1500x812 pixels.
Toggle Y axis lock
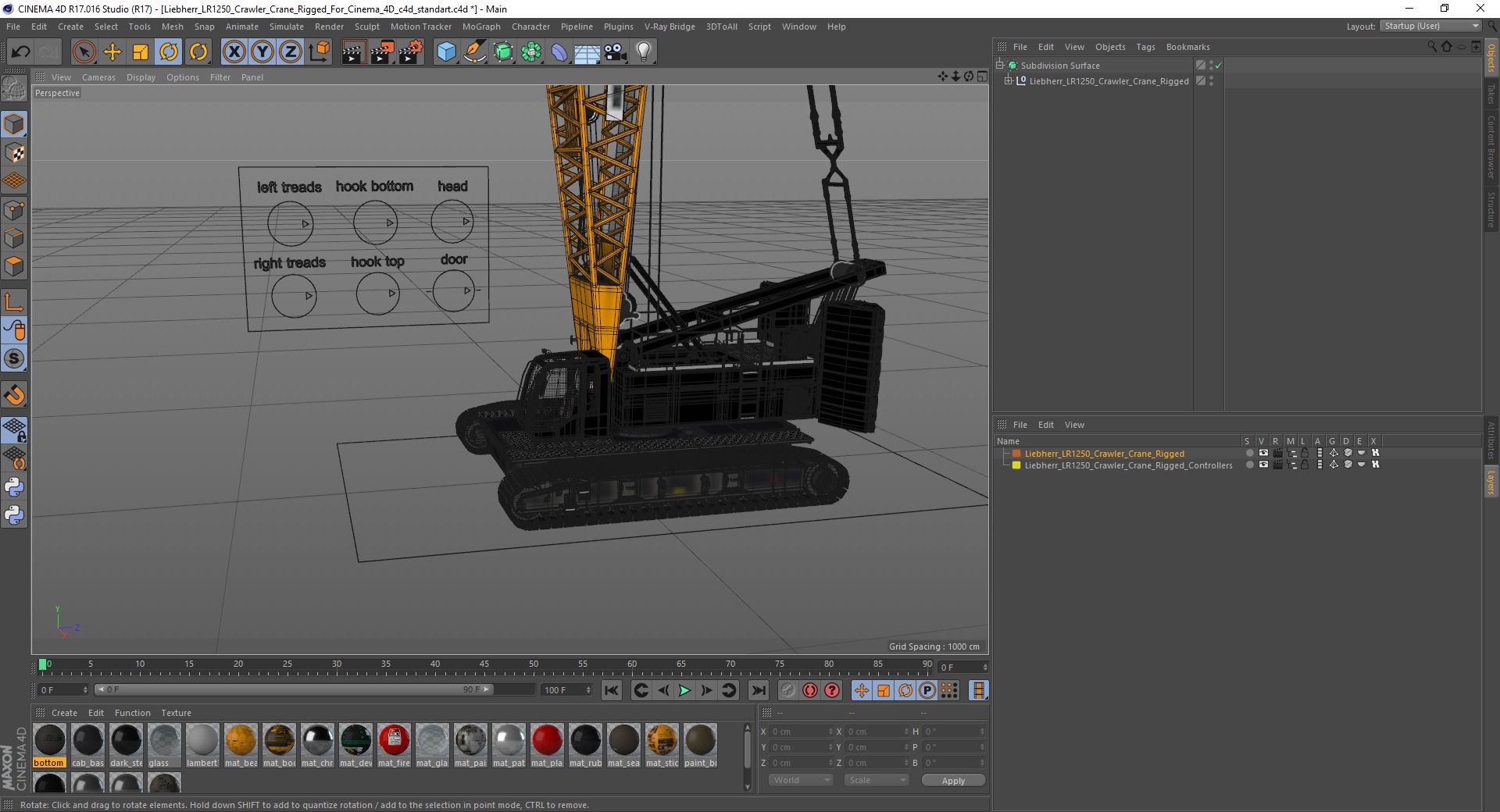pyautogui.click(x=262, y=52)
